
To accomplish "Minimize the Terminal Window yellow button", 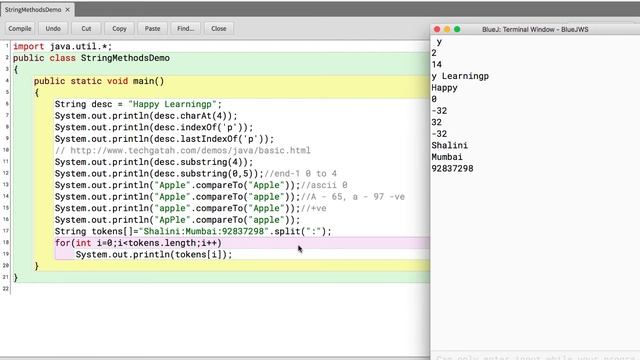I will pyautogui.click(x=447, y=29).
